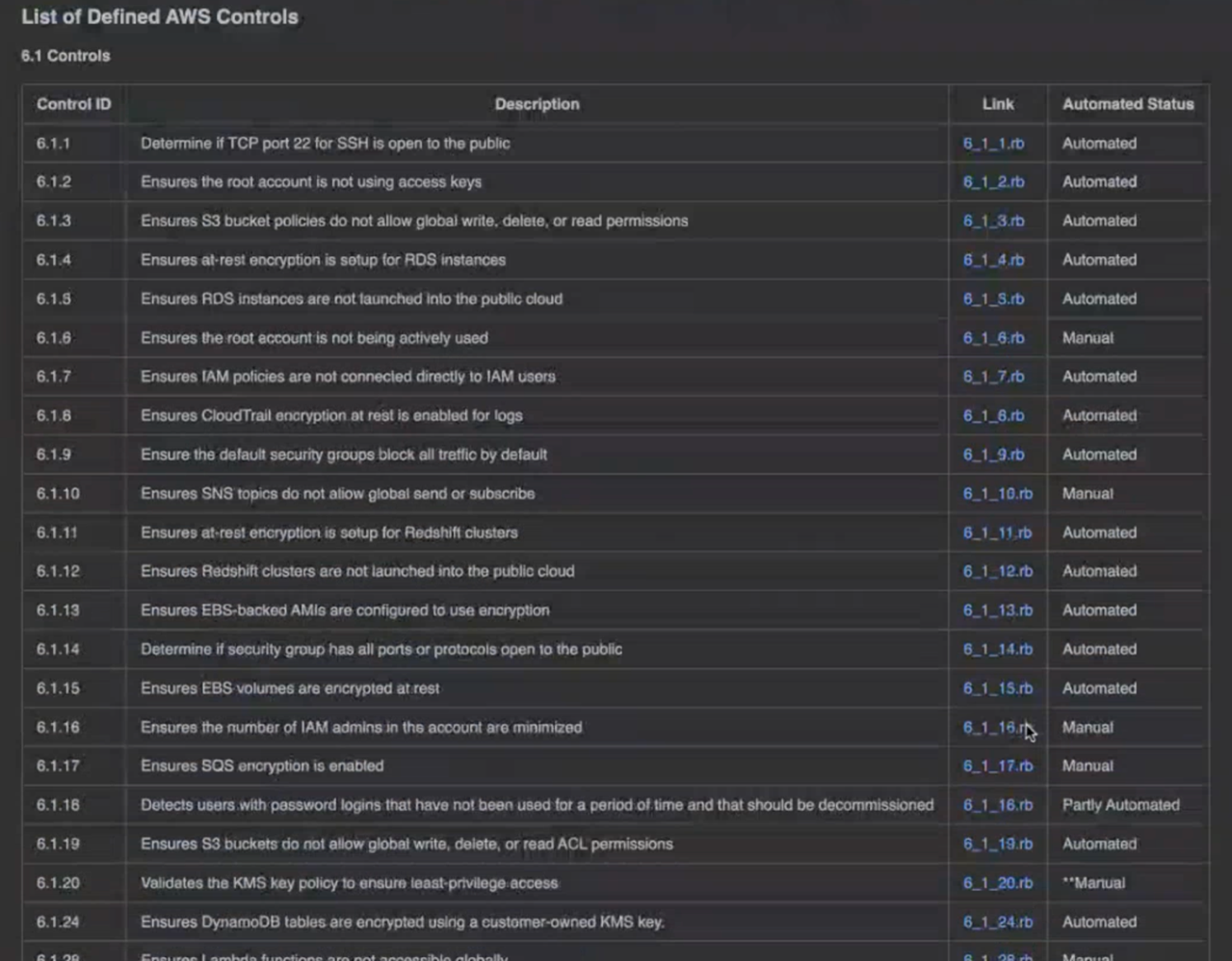Click the 6_1_19.rb S3 ACL permissions link
The width and height of the screenshot is (1232, 961).
997,844
